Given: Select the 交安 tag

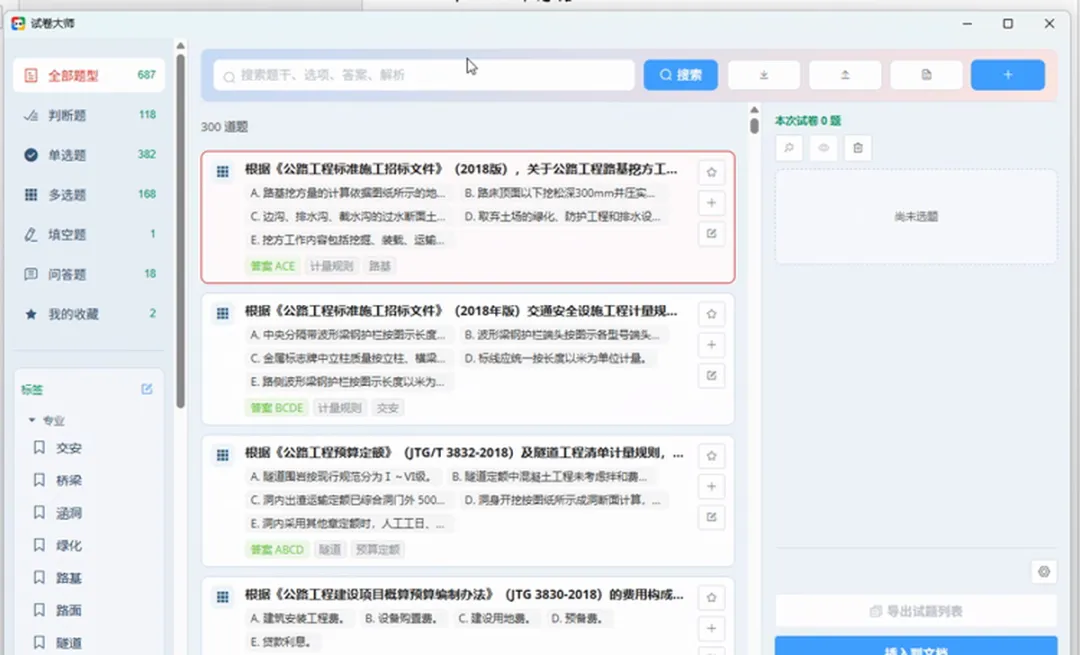Looking at the screenshot, I should coord(69,448).
